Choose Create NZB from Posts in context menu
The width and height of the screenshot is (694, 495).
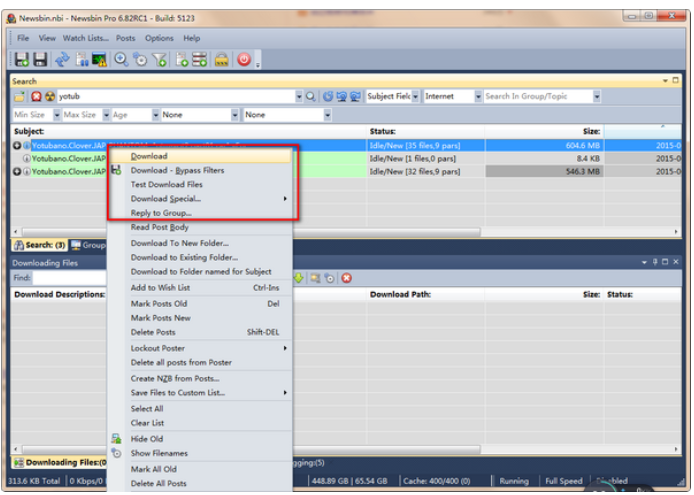click(x=200, y=379)
